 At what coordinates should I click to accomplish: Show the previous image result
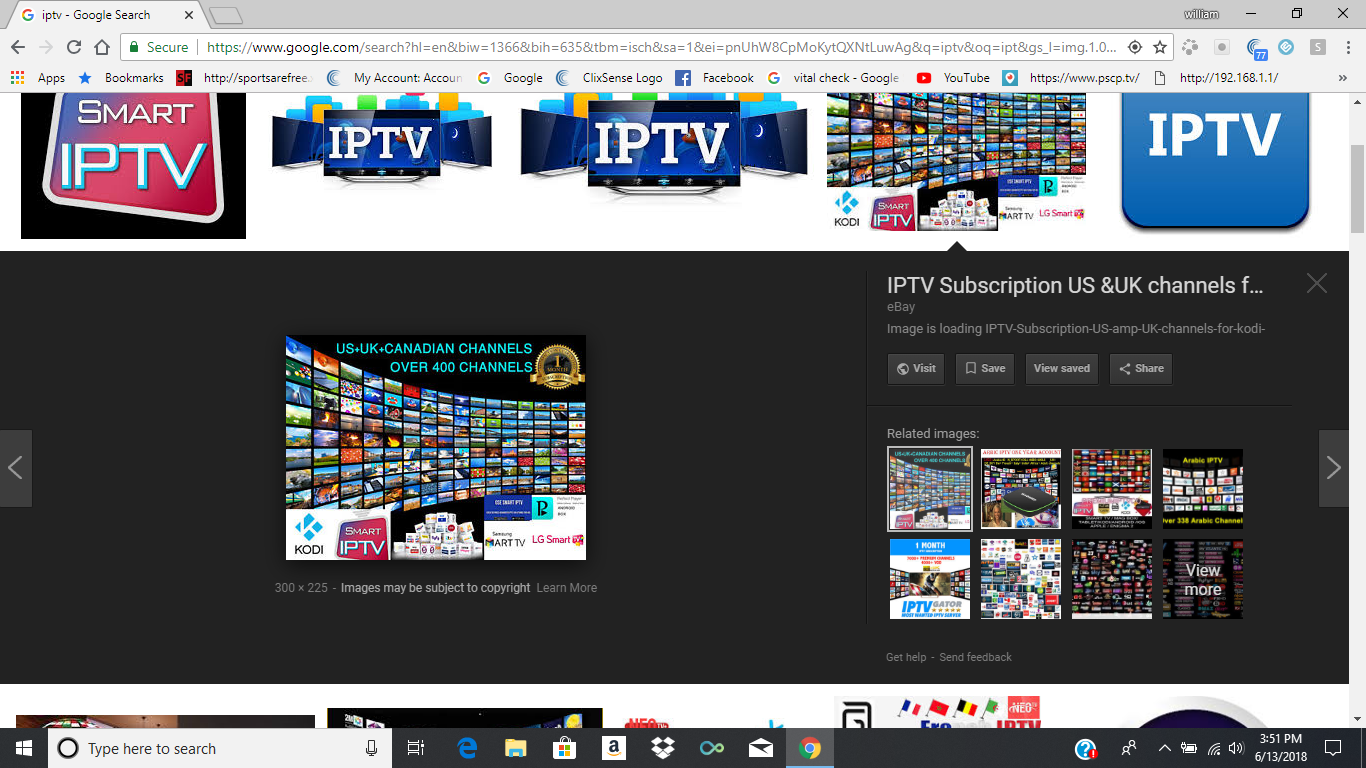tap(16, 468)
